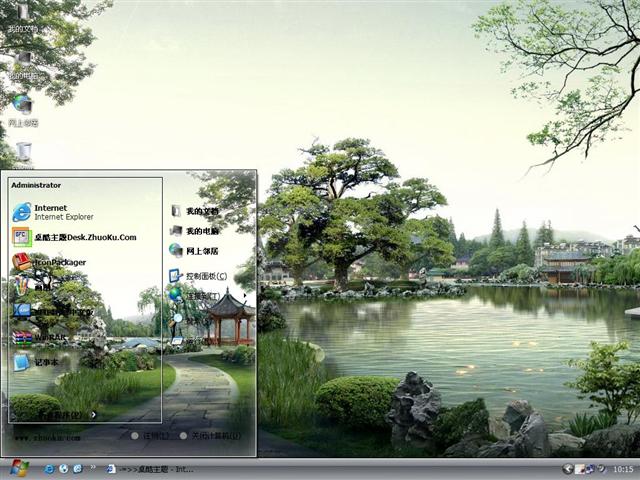Open Internet Explorer from the Start menu
This screenshot has height=480, width=640.
pos(53,212)
